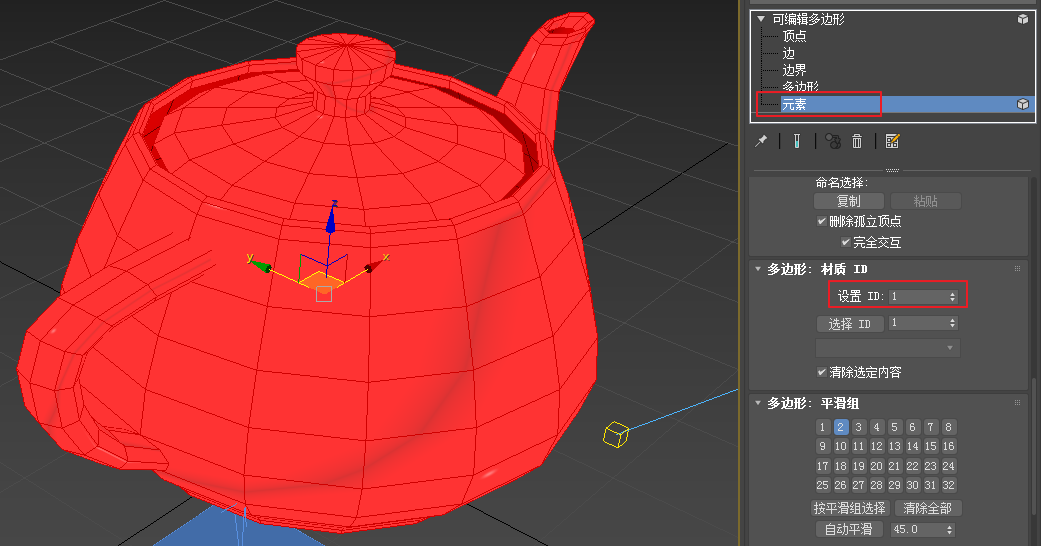Click the 选择 ID button
The width and height of the screenshot is (1041, 546).
click(850, 324)
